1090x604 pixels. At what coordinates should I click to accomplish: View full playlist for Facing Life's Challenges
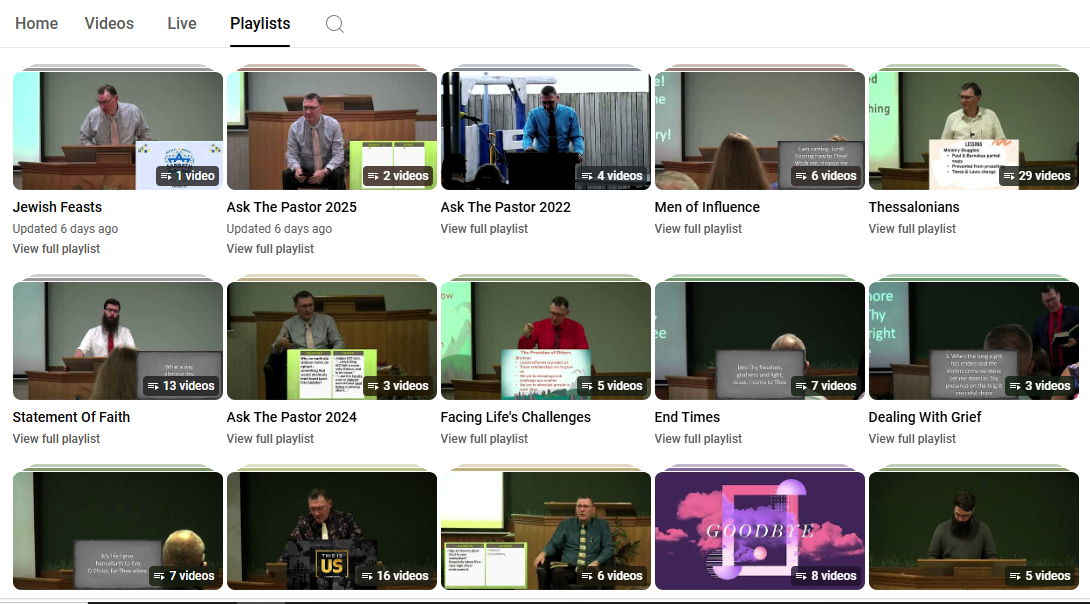[x=485, y=439]
